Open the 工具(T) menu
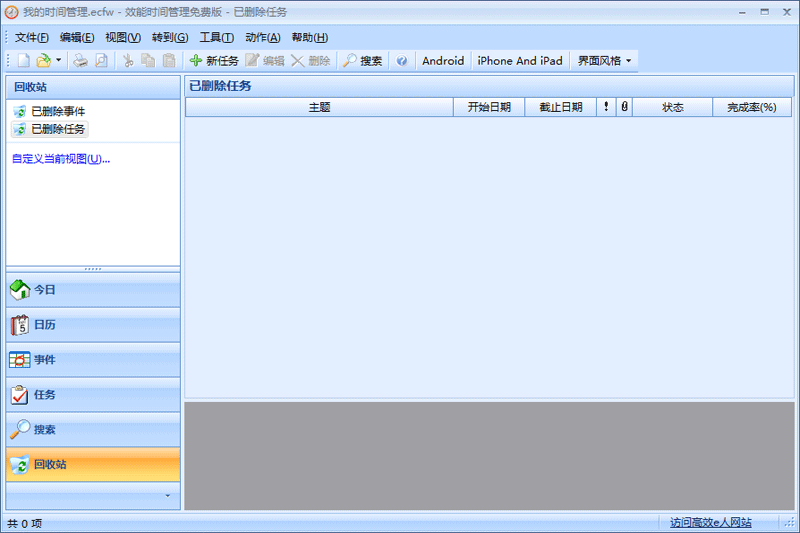The image size is (800, 533). click(216, 37)
